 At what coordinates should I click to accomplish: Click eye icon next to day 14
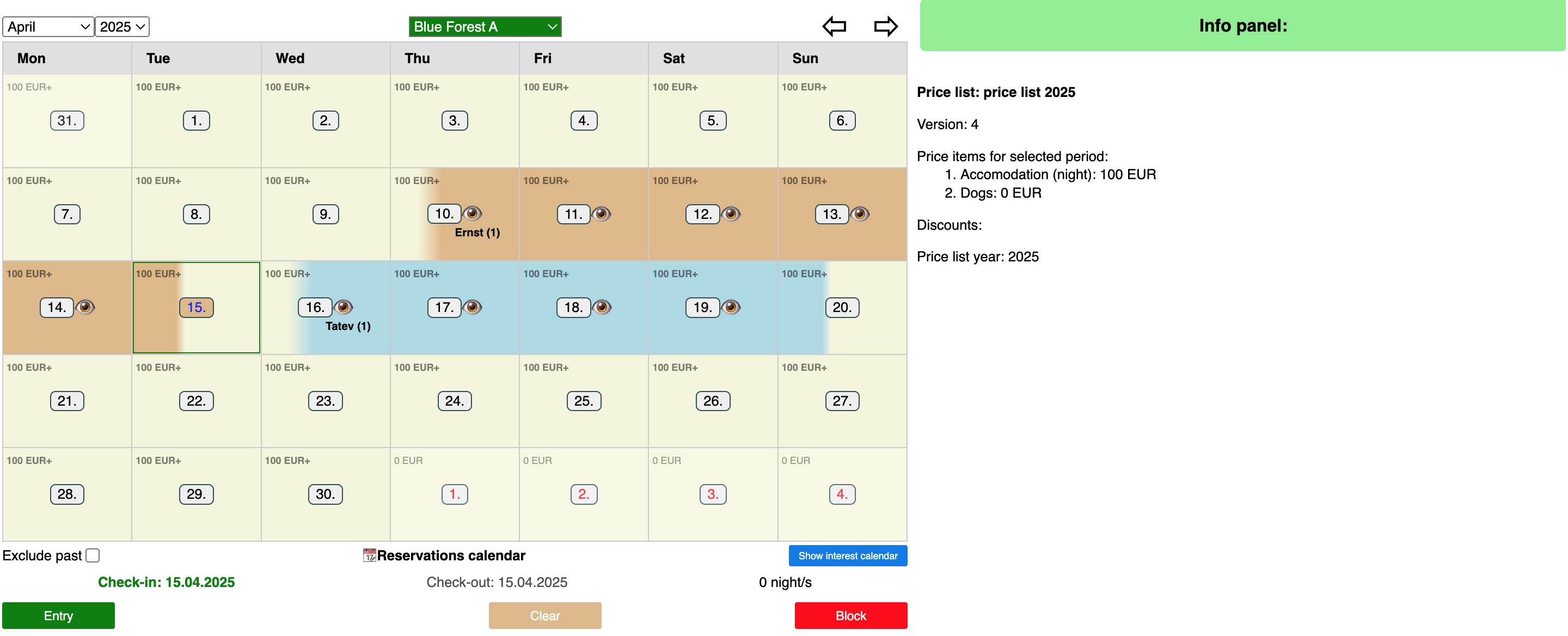coord(85,307)
